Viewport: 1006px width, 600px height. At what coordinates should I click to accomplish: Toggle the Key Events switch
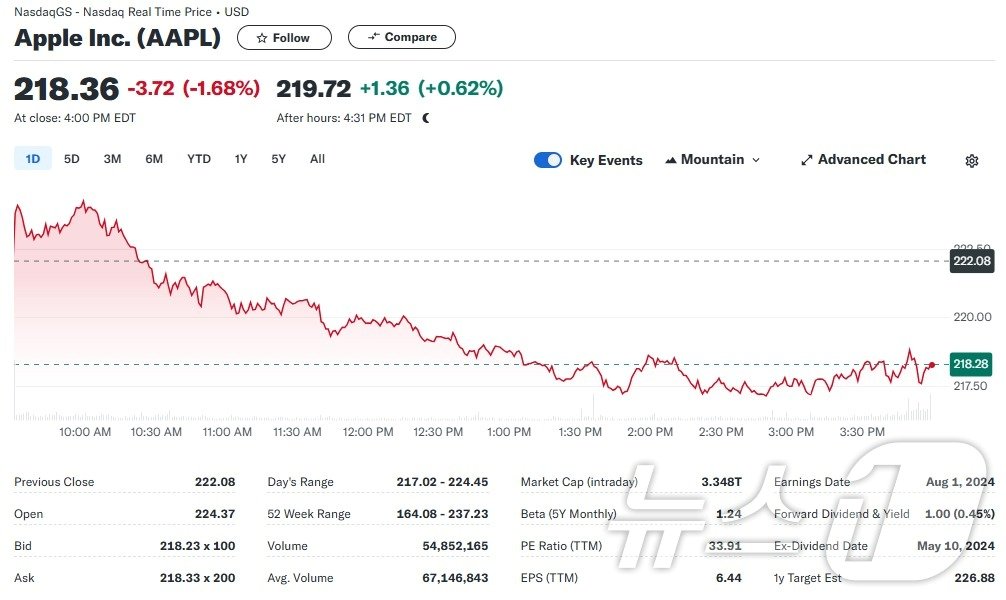[x=548, y=160]
